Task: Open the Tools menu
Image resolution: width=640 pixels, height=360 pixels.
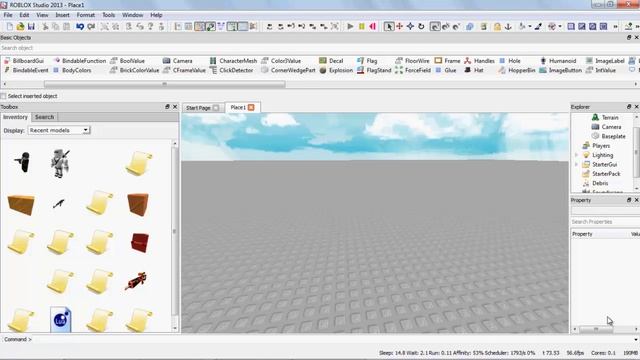Action: (x=109, y=15)
